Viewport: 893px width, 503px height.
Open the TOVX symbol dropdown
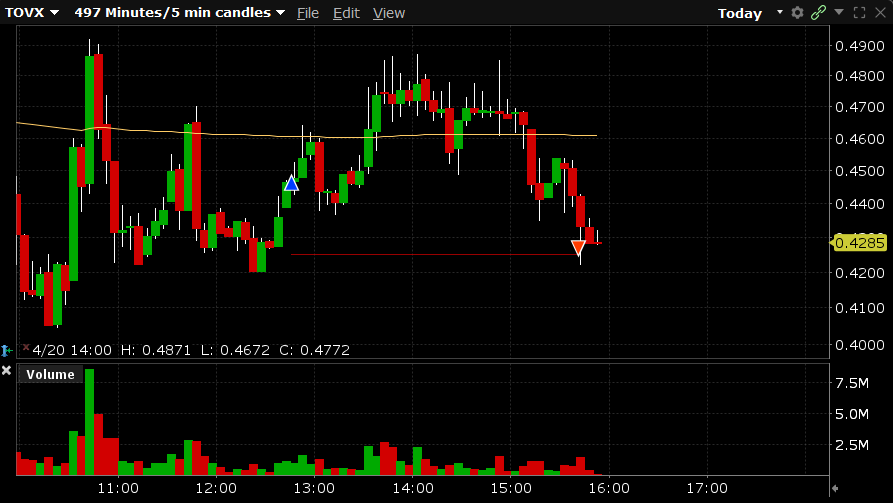click(32, 13)
